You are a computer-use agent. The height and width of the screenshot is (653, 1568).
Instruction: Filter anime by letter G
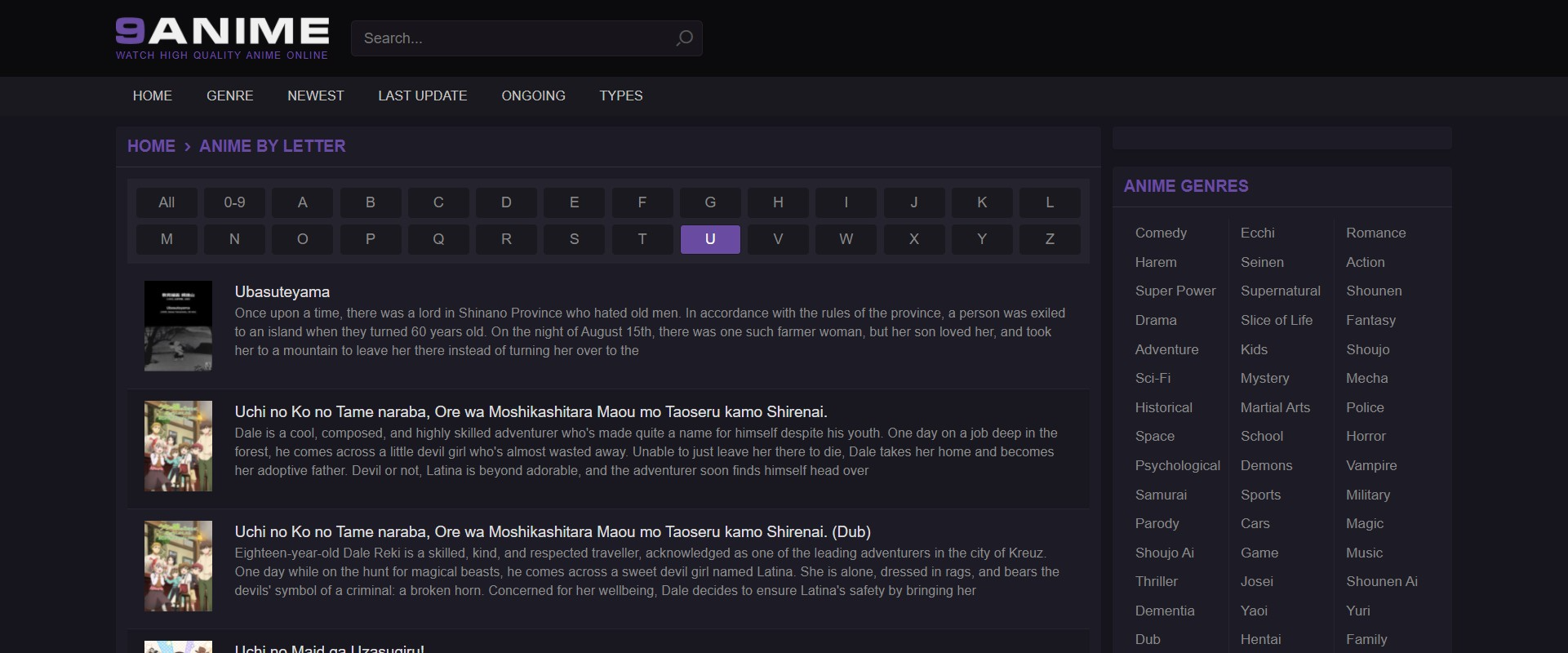pos(710,202)
